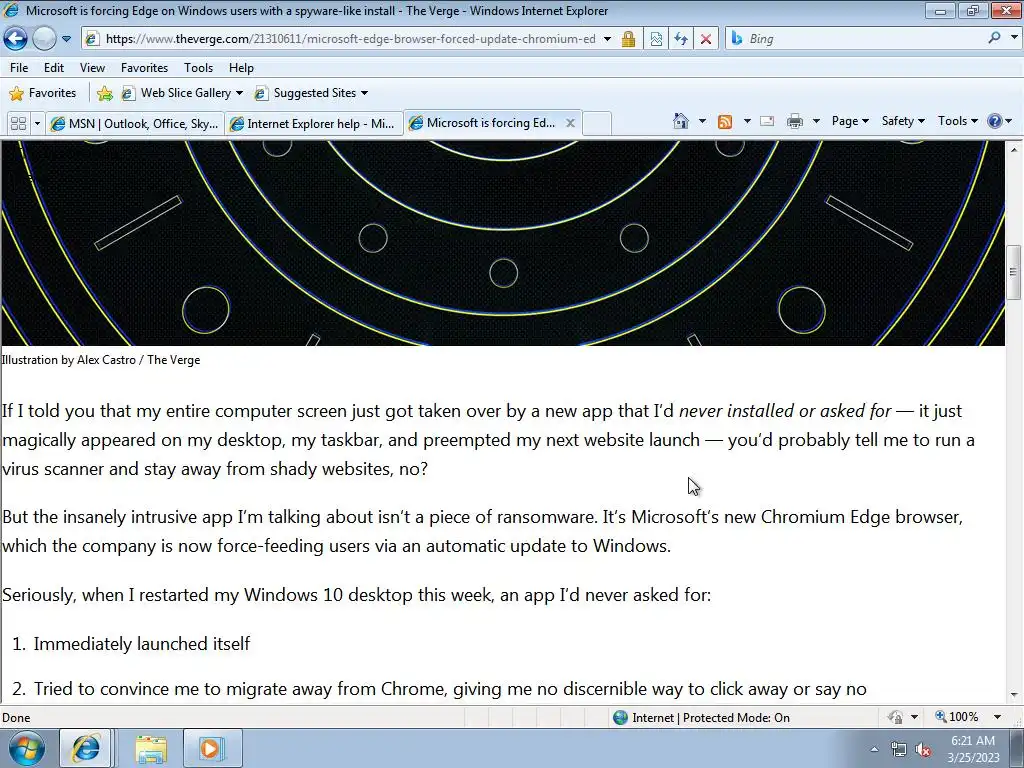Switch to the MSN Outlook tab
Viewport: 1024px width, 768px height.
135,123
